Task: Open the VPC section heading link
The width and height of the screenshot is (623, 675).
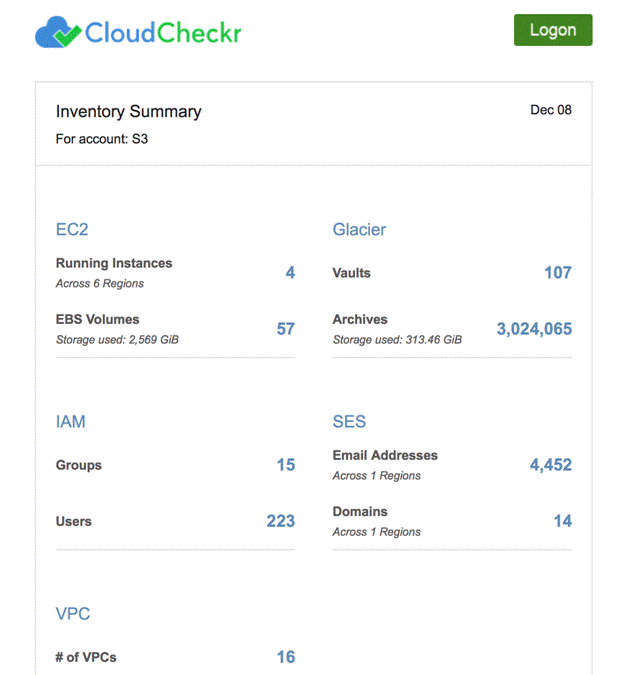Action: [x=73, y=613]
